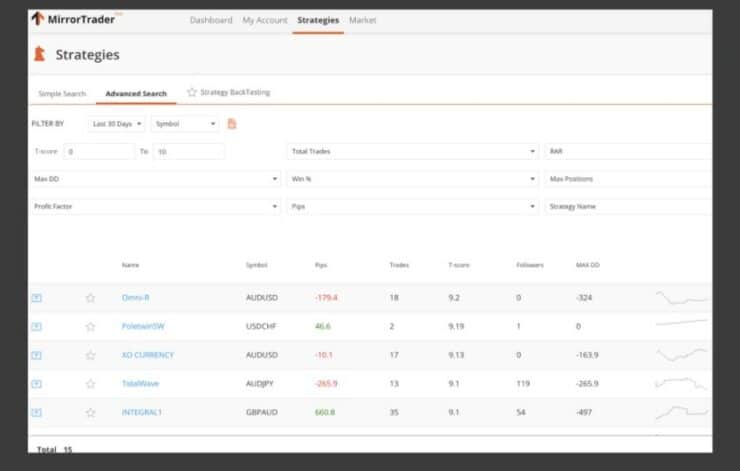The image size is (740, 471).
Task: Open the Max DD dropdown
Action: point(155,179)
